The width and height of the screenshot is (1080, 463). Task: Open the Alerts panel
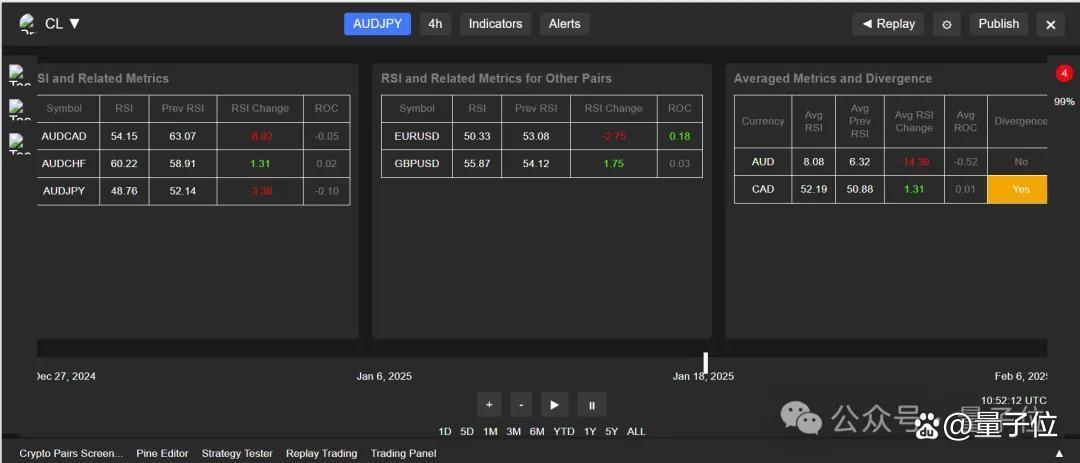564,24
